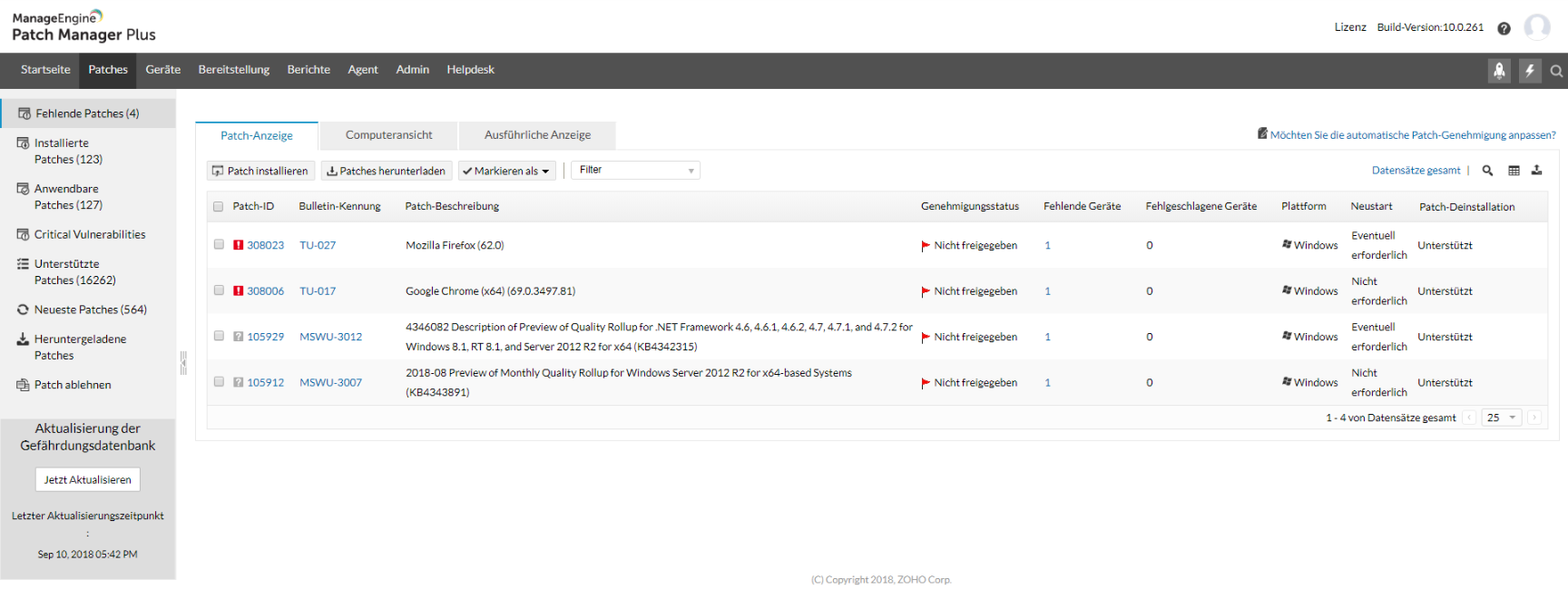Open the page size dropdown showing 25

(1502, 418)
